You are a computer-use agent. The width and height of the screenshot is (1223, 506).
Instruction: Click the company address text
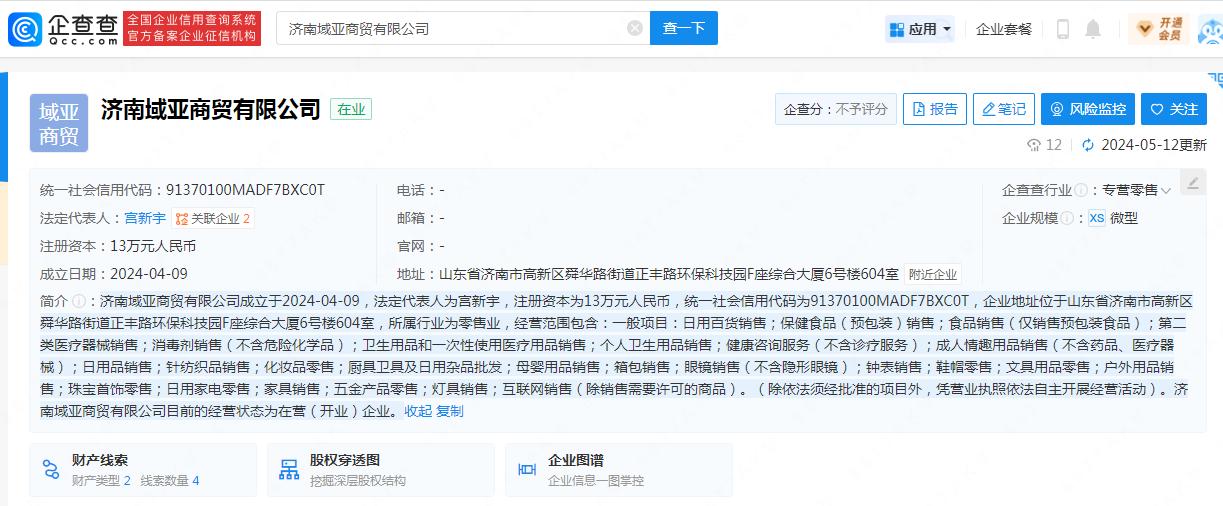[668, 274]
